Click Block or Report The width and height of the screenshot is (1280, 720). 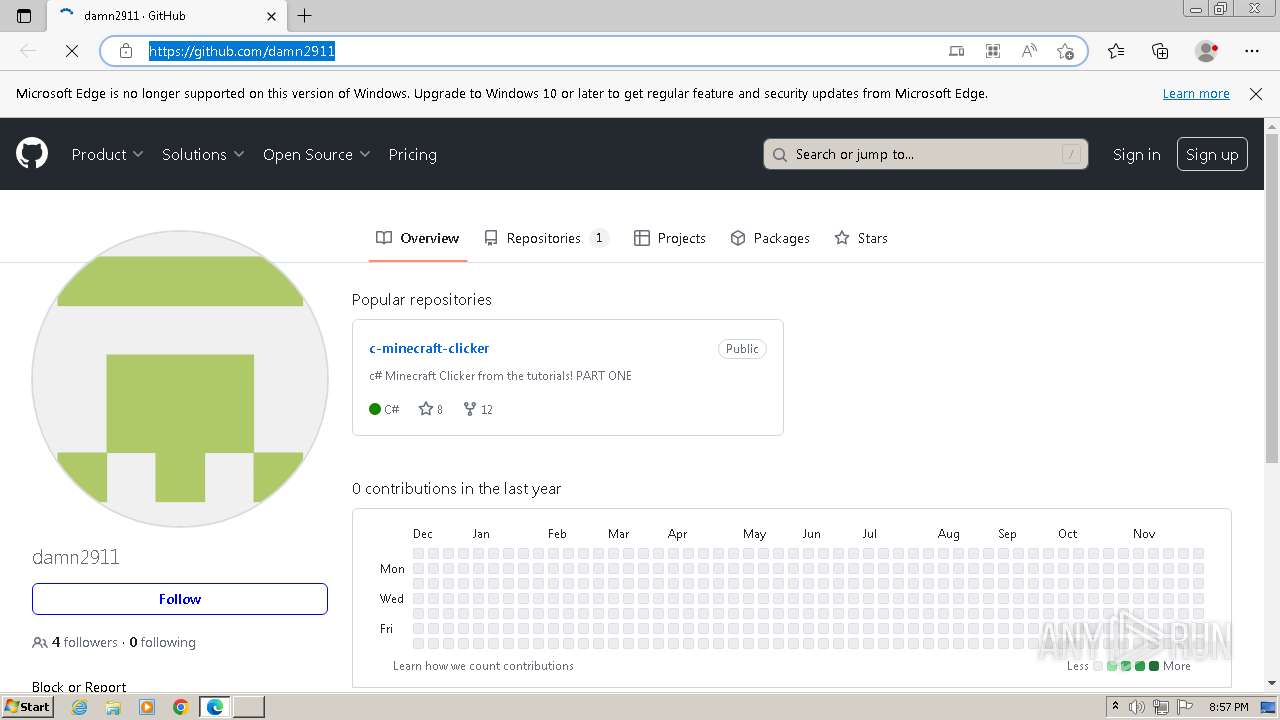coord(79,686)
